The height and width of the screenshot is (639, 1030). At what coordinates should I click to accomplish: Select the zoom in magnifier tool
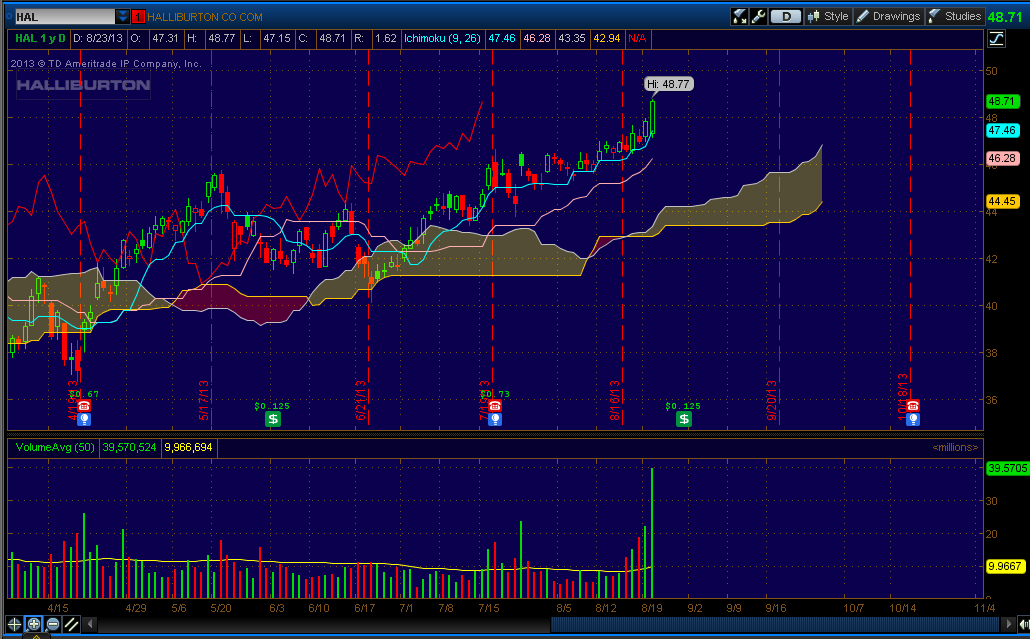pos(34,624)
